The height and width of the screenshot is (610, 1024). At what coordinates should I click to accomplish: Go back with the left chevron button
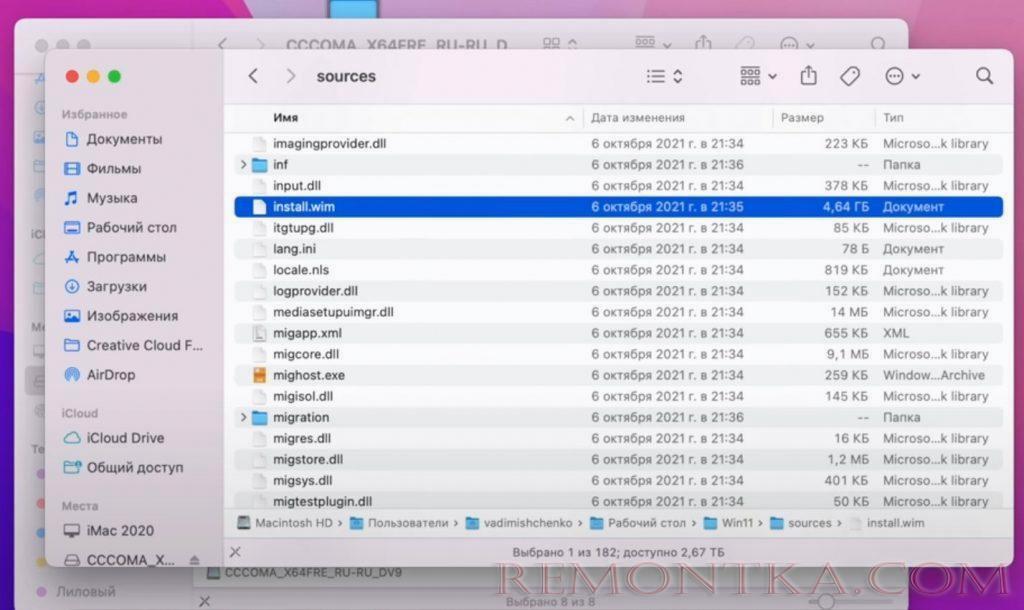(x=253, y=76)
